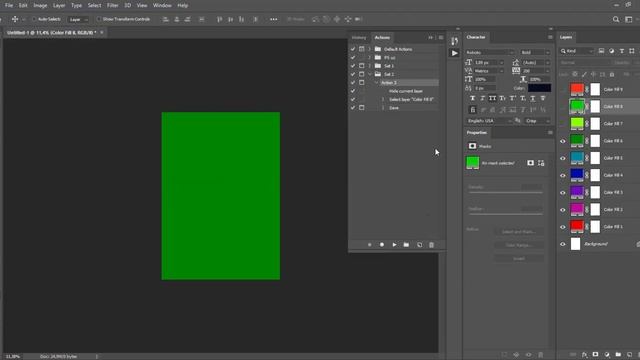This screenshot has height=360, width=640.
Task: Open the Character panel menu
Action: click(550, 37)
